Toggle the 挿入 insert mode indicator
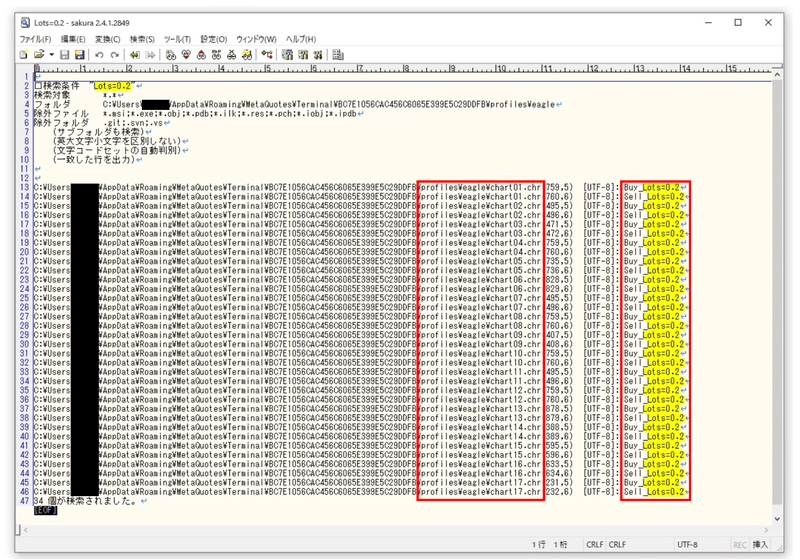The width and height of the screenshot is (800, 560). [x=760, y=545]
